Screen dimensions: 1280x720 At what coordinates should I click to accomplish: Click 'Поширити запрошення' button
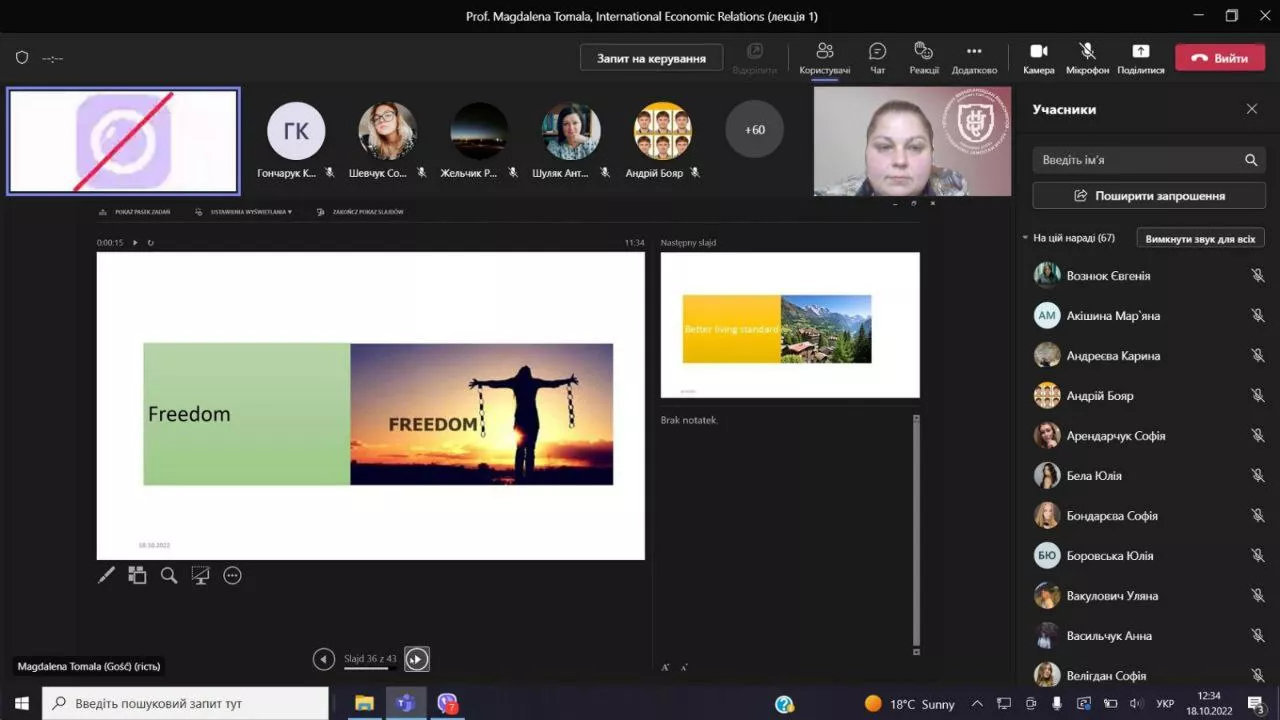1149,196
